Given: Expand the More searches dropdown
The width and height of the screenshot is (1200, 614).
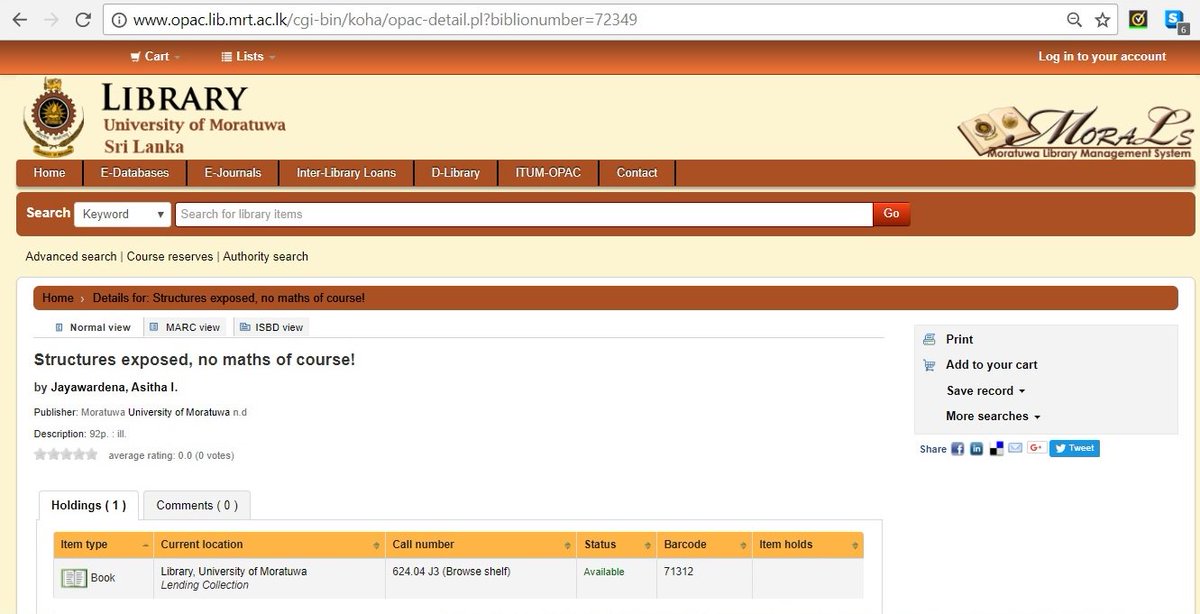Looking at the screenshot, I should pos(993,416).
